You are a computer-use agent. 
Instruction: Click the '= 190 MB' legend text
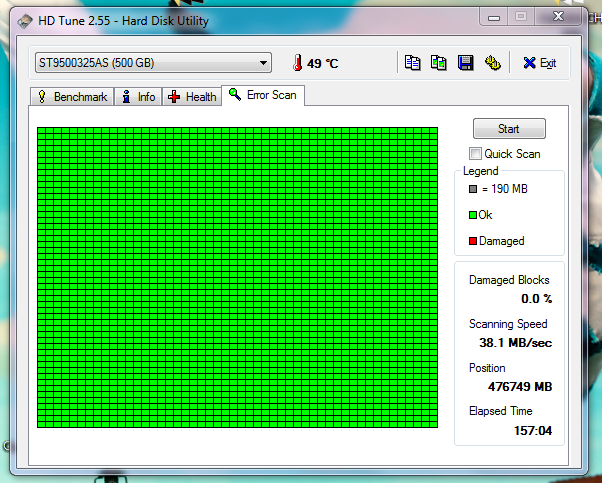click(504, 189)
